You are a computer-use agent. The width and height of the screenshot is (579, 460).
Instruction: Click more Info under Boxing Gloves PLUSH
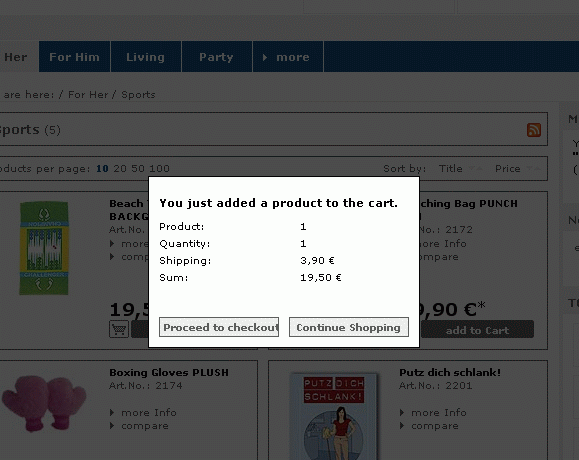click(x=149, y=412)
